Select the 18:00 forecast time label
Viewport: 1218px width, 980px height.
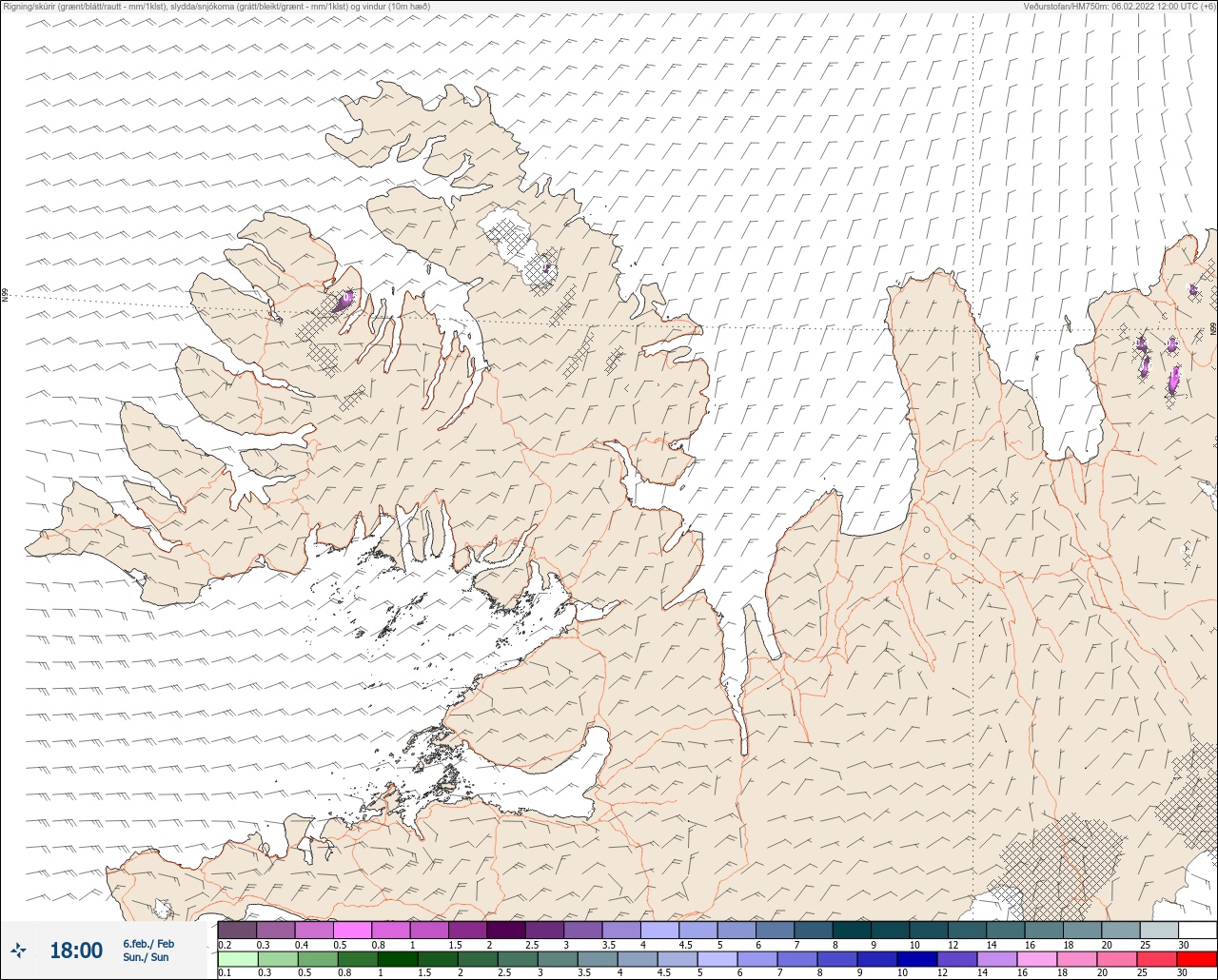(x=75, y=950)
